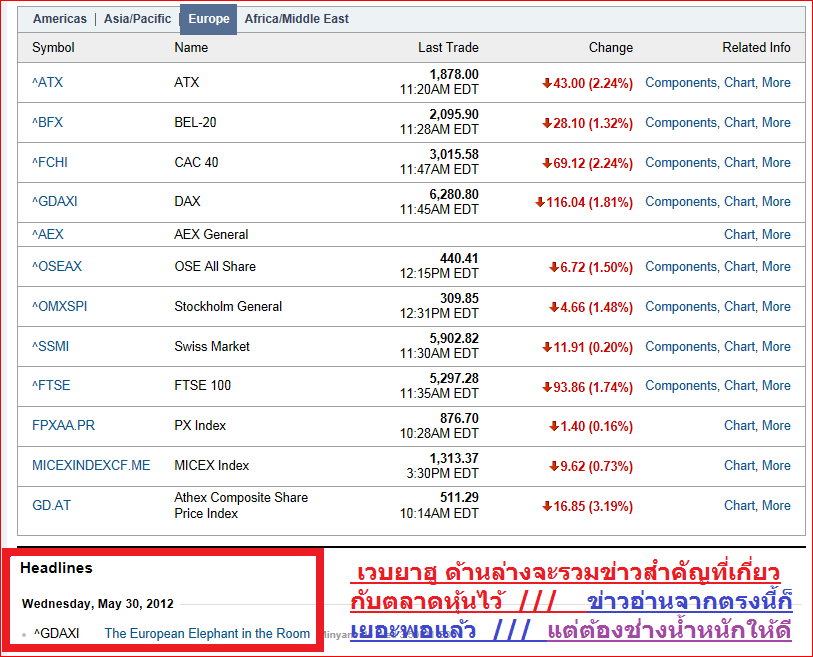Open the ^BFX symbol link
Viewport: 813px width, 657px height.
47,122
